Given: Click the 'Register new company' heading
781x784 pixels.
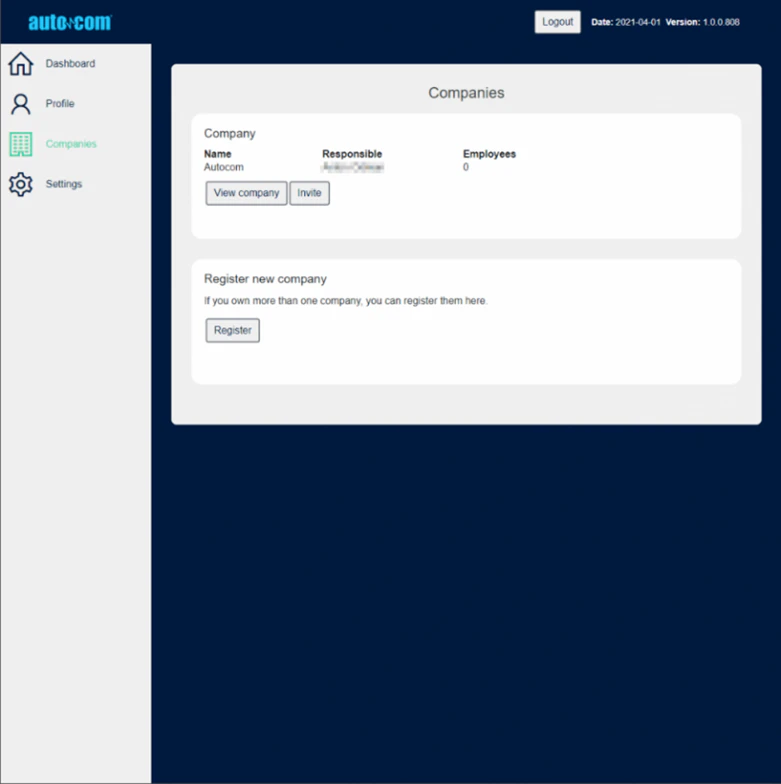Looking at the screenshot, I should pyautogui.click(x=265, y=279).
